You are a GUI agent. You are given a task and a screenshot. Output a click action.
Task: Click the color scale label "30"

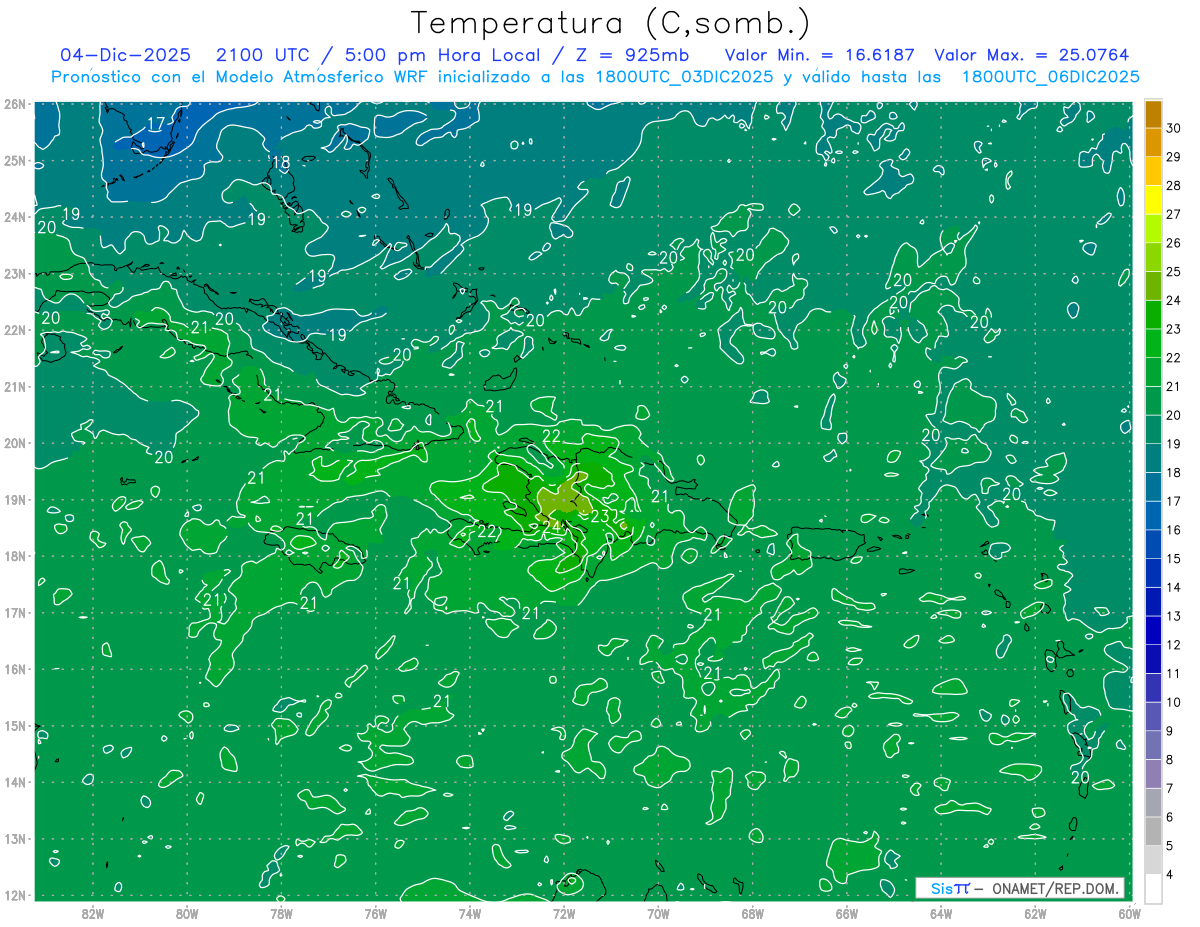click(1174, 127)
